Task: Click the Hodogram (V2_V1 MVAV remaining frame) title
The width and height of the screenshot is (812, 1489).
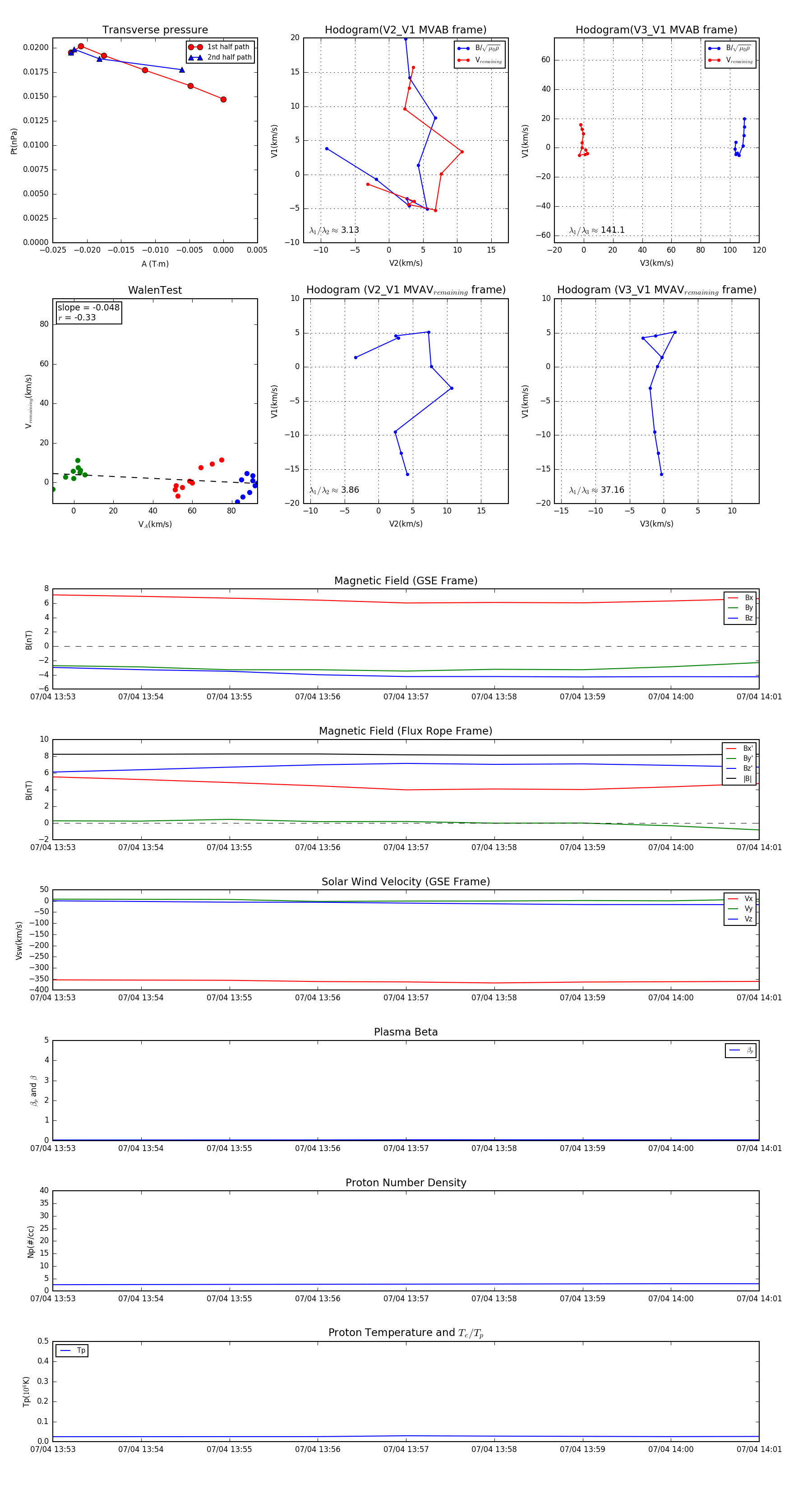Action: pyautogui.click(x=406, y=290)
